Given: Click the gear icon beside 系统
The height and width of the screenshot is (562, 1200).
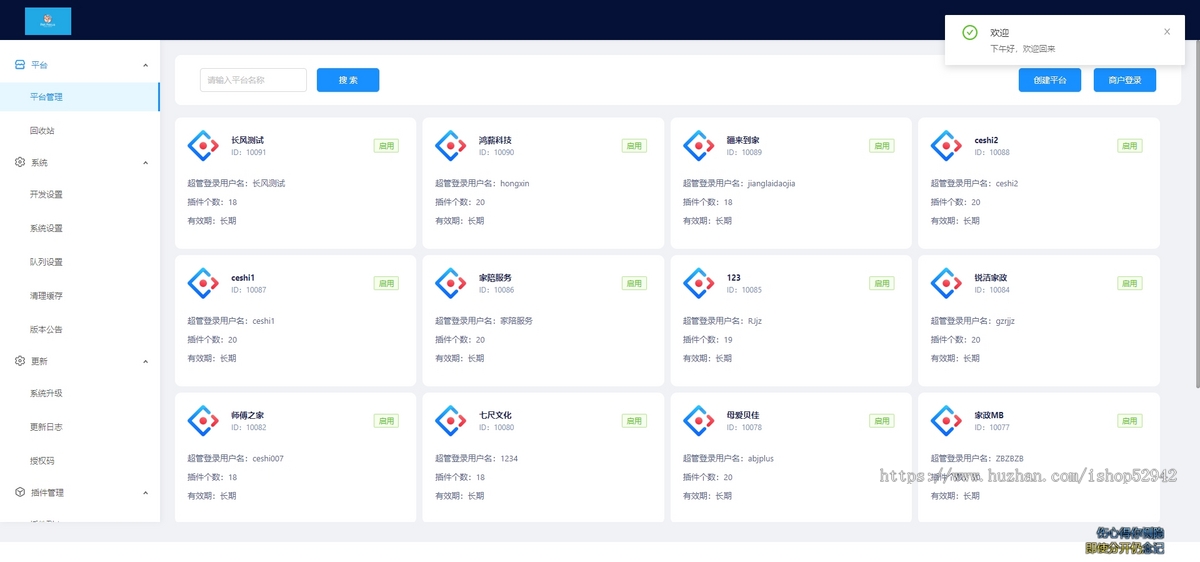Looking at the screenshot, I should (20, 162).
